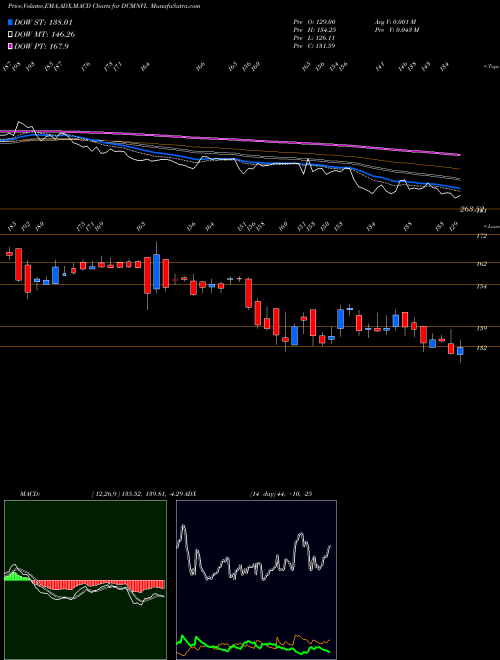Click the 'MACD:' panel label
Image resolution: width=500 pixels, height=660 pixels.
tap(29, 494)
